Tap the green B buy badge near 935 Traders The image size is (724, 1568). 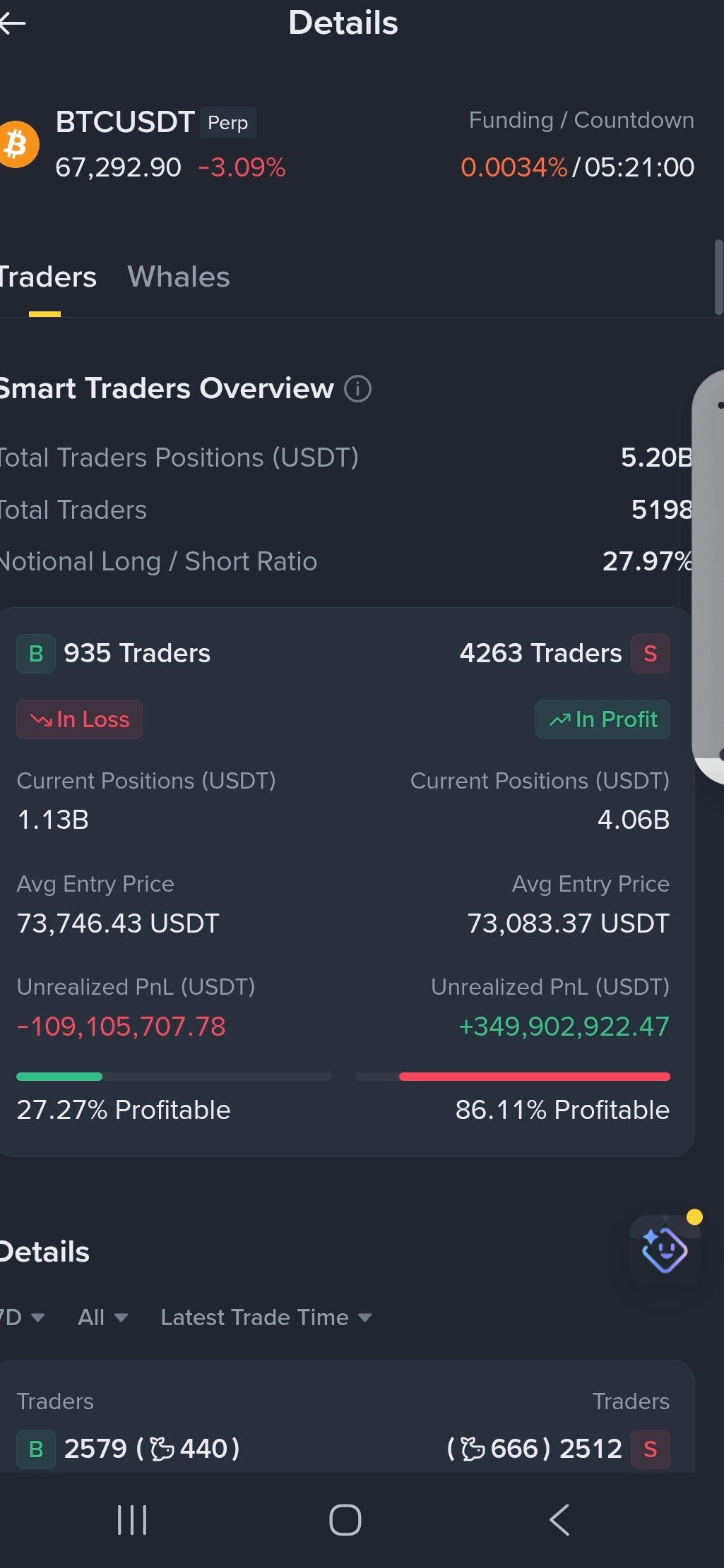click(x=36, y=654)
